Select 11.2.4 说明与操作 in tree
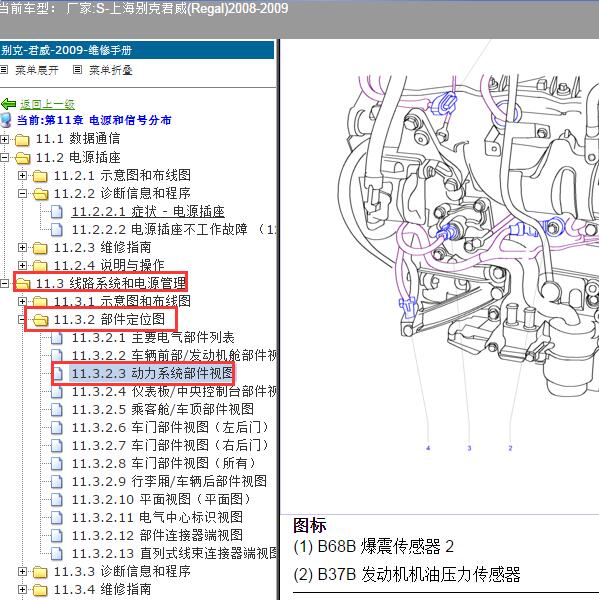This screenshot has width=599, height=600. click(x=109, y=265)
